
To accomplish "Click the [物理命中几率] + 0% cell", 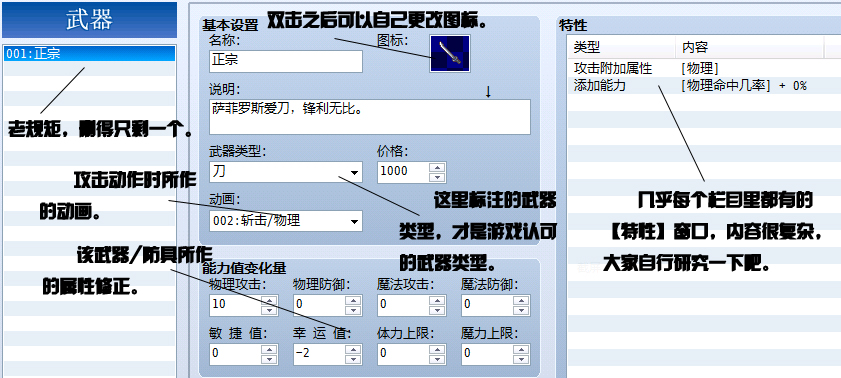I will [x=744, y=85].
